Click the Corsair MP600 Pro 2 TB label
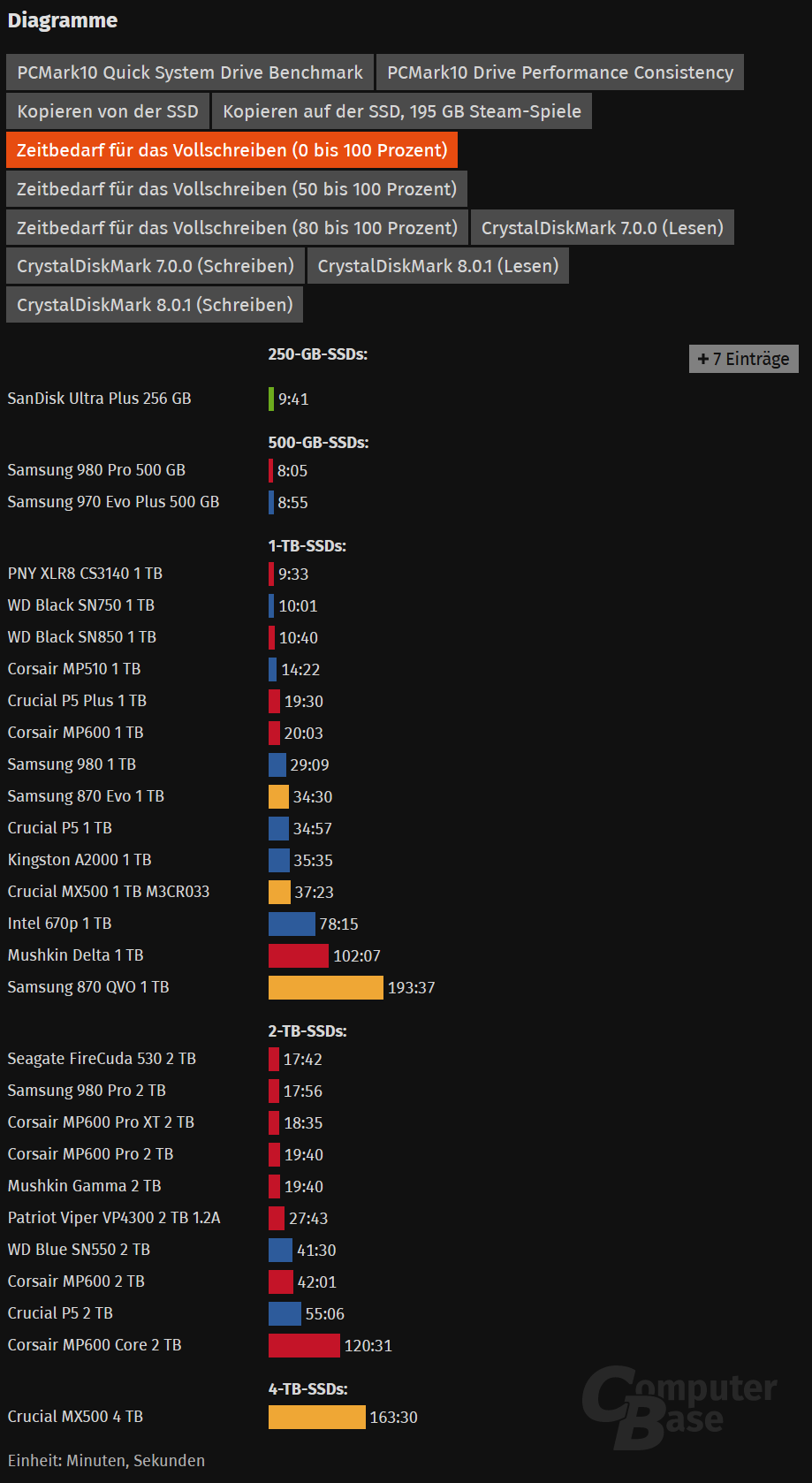Screen dimensions: 812x1483 point(90,1154)
